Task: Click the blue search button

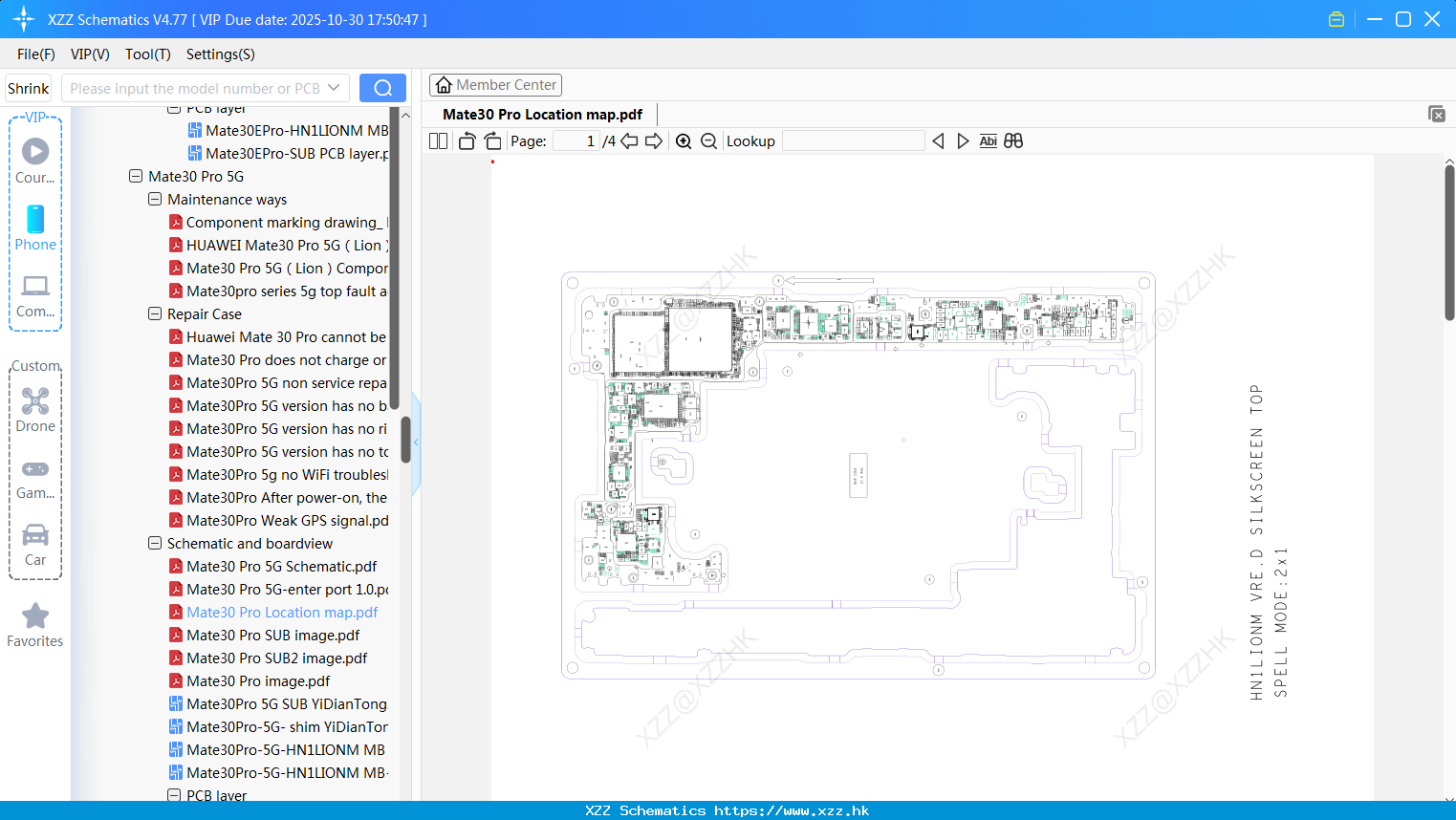Action: click(382, 88)
